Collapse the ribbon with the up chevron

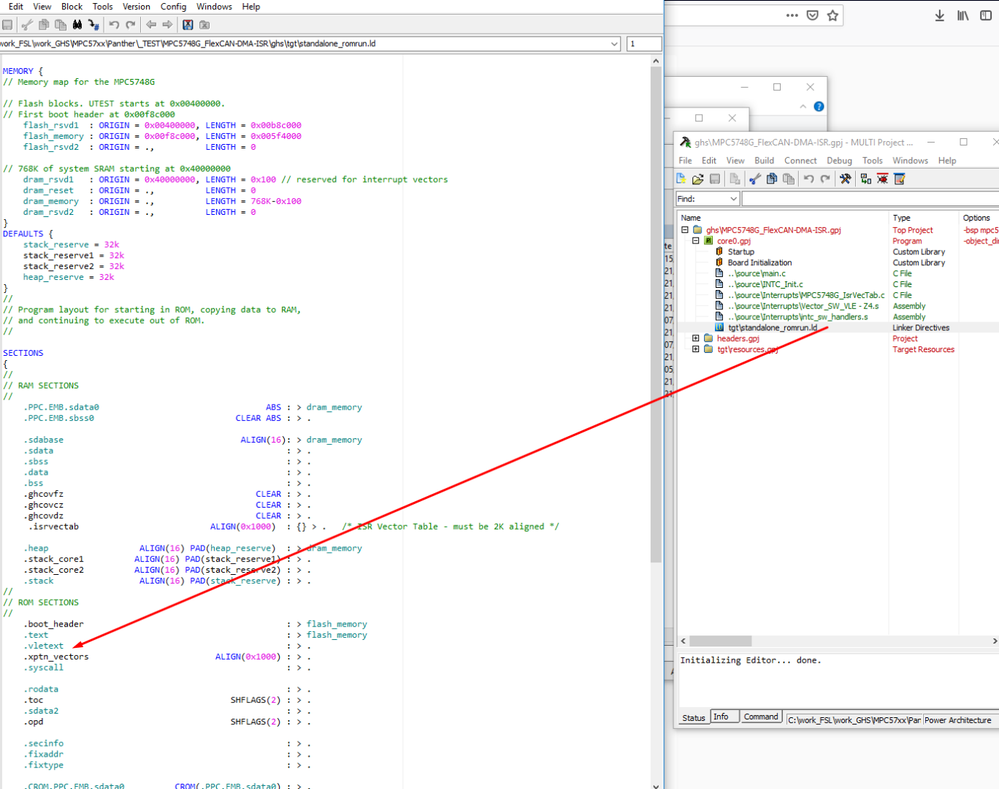803,106
